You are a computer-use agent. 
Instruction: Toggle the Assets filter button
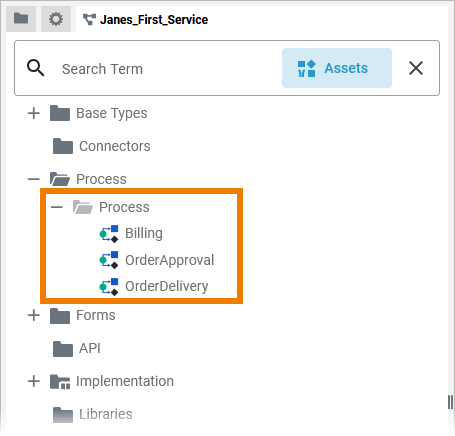tap(337, 68)
